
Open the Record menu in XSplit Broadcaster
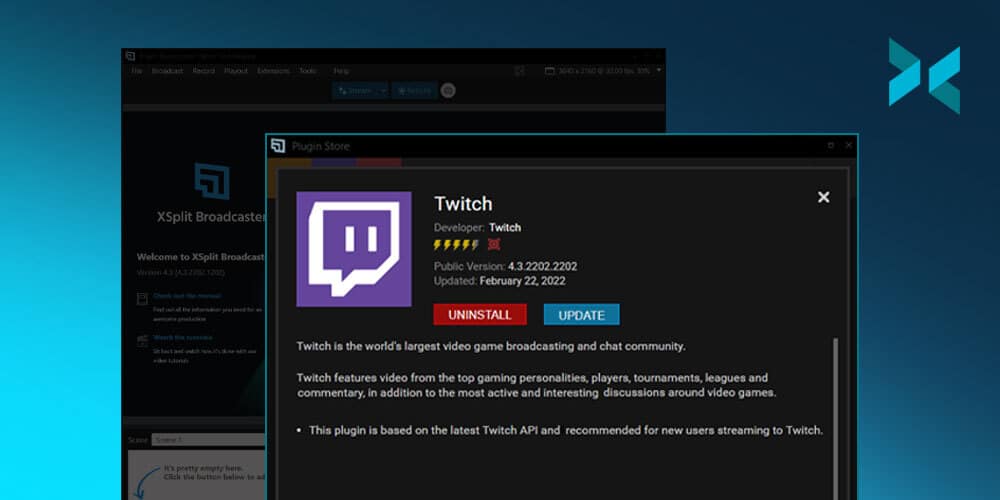coord(203,71)
